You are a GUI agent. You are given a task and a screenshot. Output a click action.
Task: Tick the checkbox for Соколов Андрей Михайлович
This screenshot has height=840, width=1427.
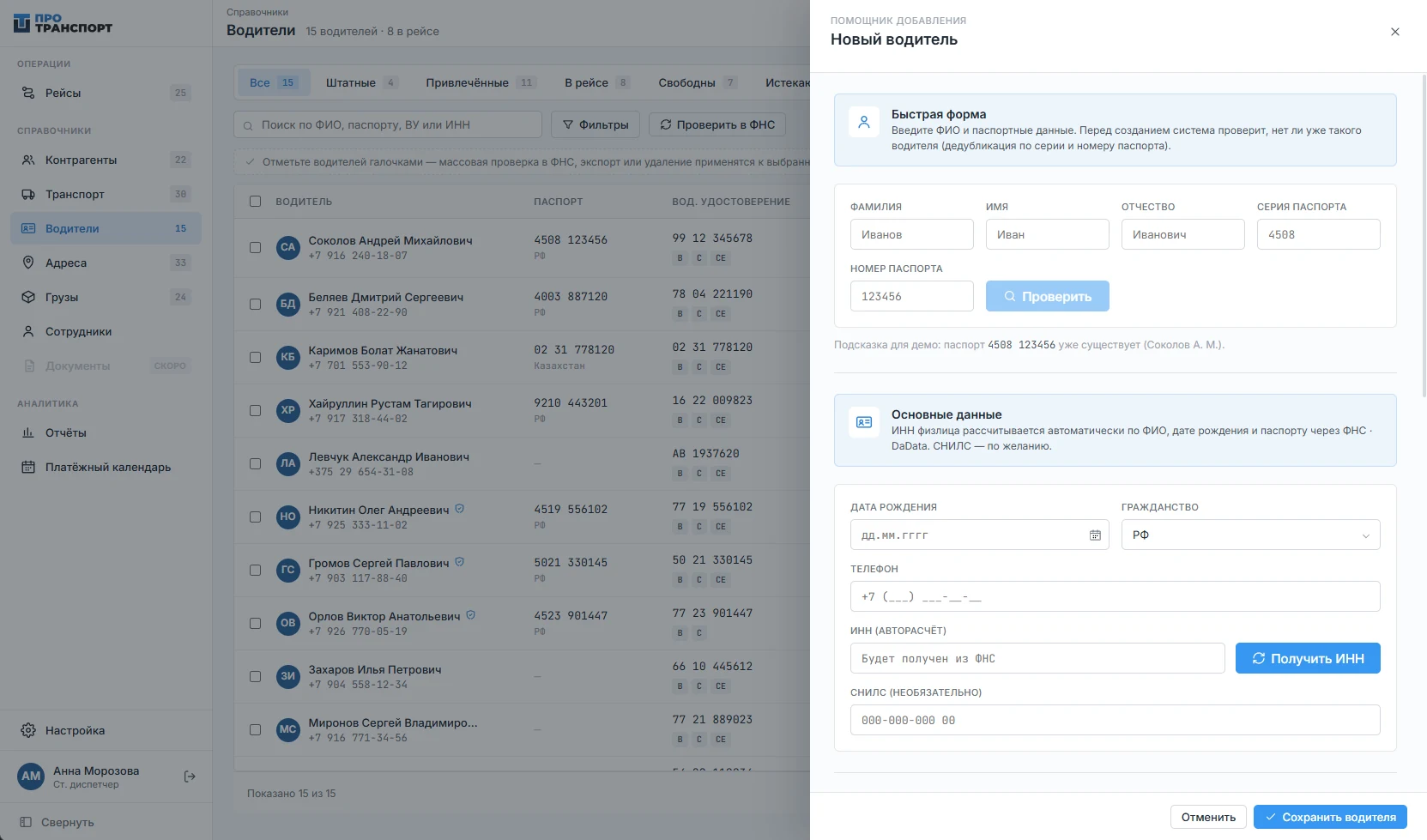255,247
